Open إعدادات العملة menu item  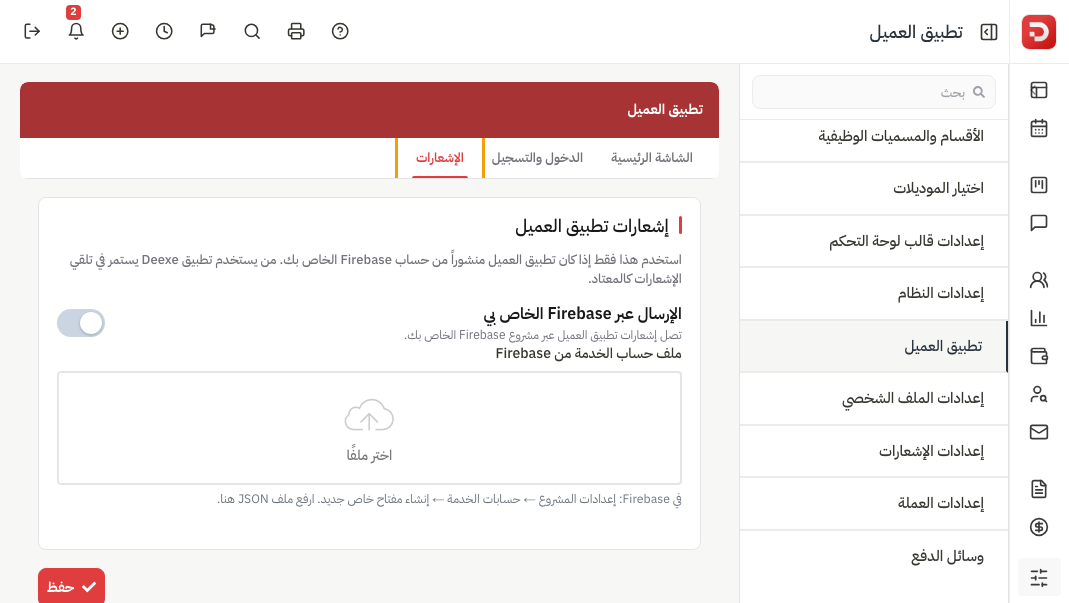tap(874, 503)
